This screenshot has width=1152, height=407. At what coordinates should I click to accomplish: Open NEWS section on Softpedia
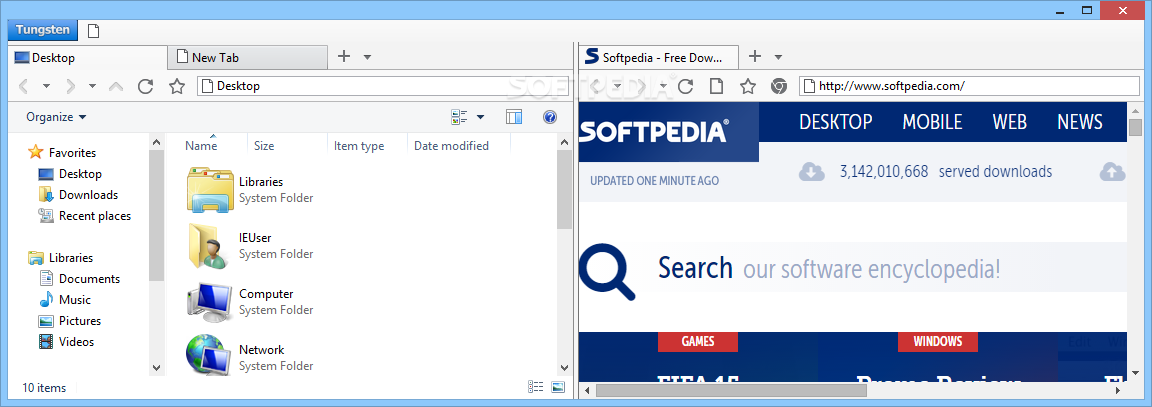click(x=1080, y=121)
